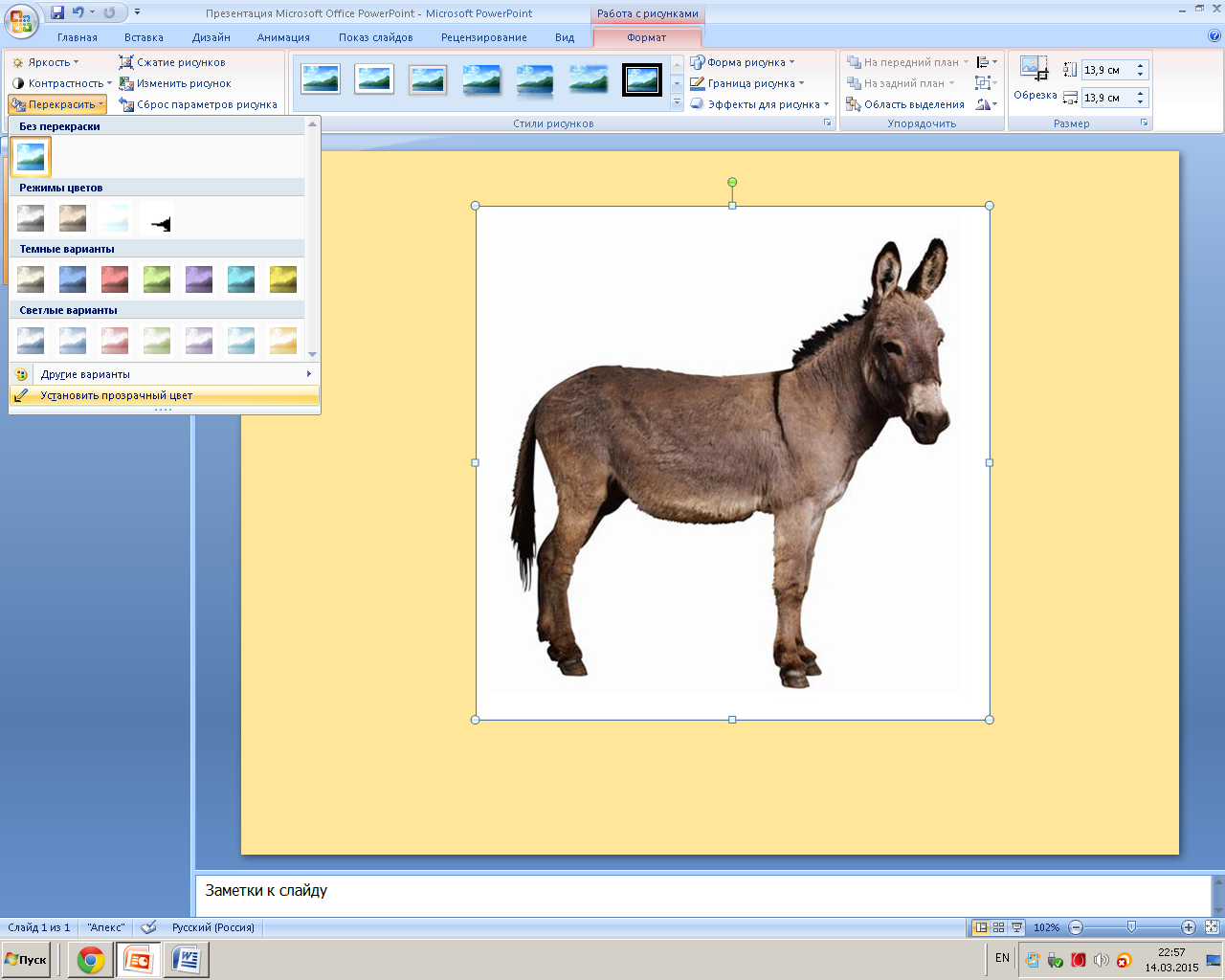This screenshot has width=1225, height=980.
Task: Open Стили рисунков dialog launcher
Action: pos(828,123)
